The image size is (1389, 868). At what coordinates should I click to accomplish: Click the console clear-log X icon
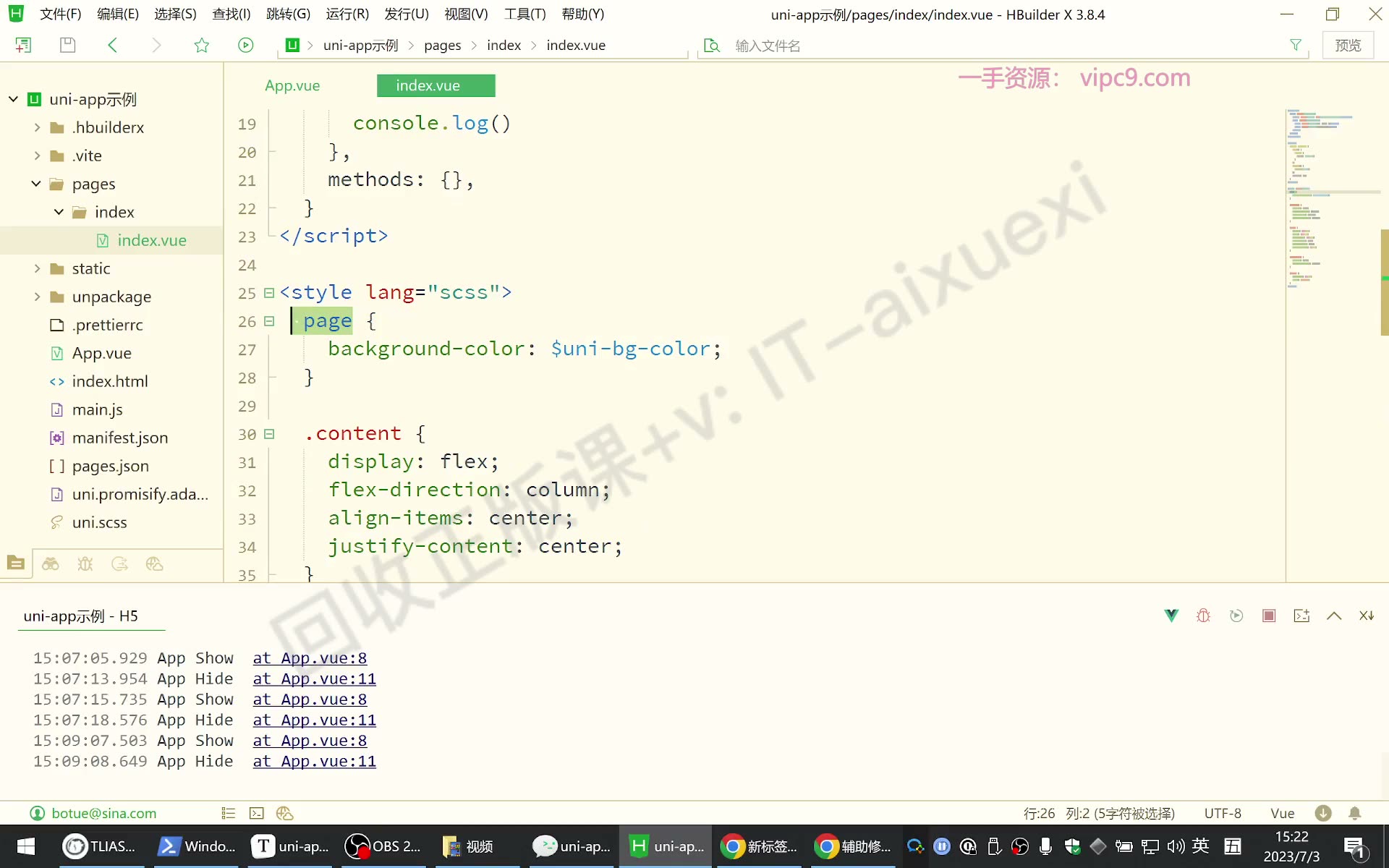click(1367, 616)
